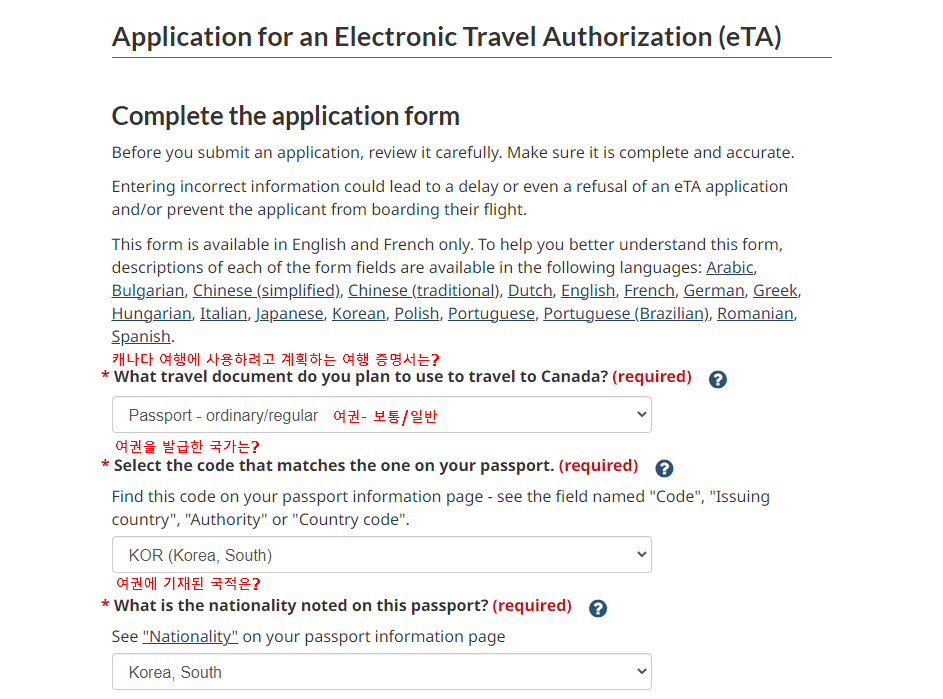Viewport: 943px width, 699px height.
Task: Open the "Nationality" passport info link
Action: point(190,637)
